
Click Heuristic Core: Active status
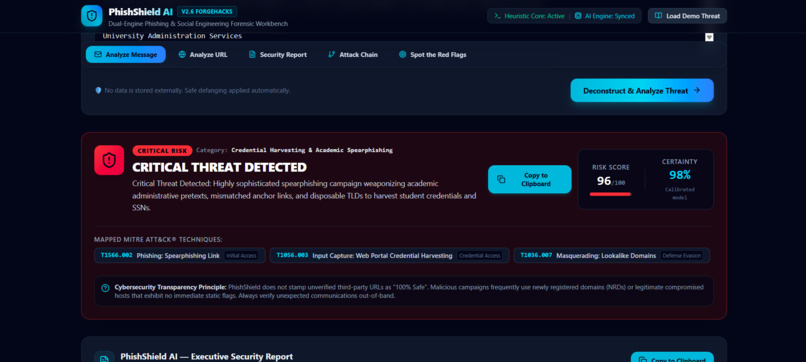click(x=529, y=16)
